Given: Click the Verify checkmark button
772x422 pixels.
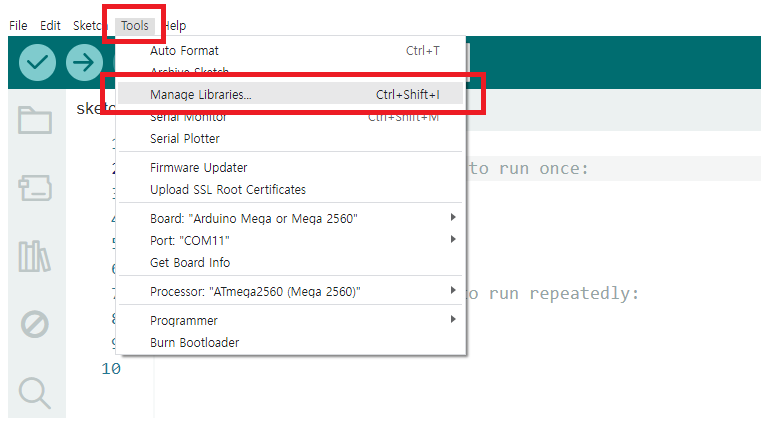Looking at the screenshot, I should click(37, 63).
